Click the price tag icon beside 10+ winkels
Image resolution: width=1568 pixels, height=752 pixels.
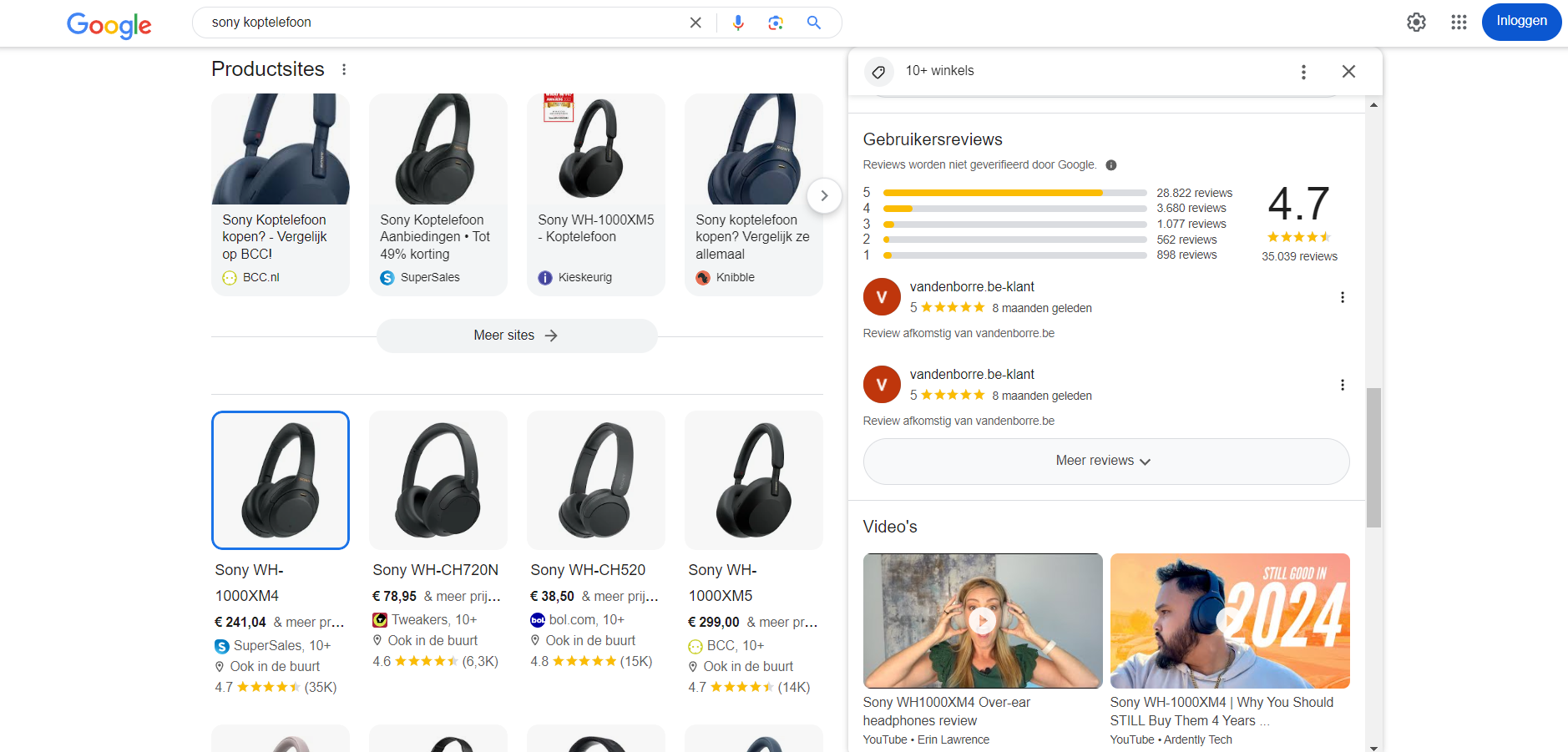[878, 73]
